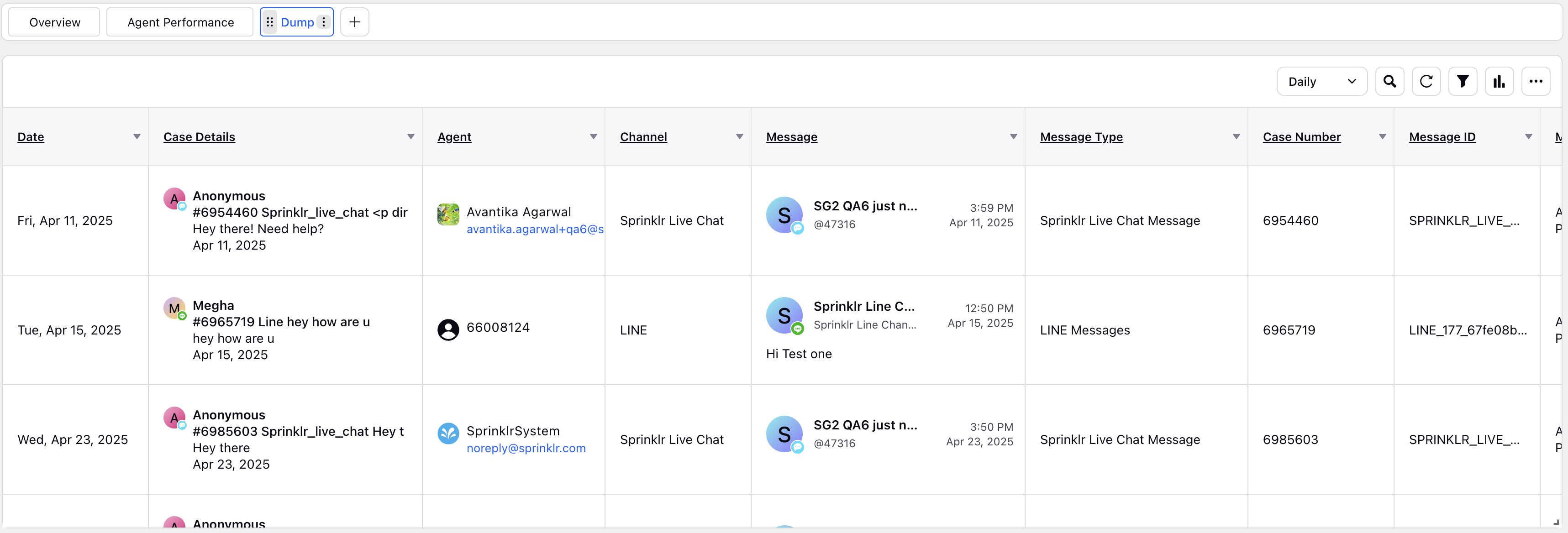This screenshot has height=533, width=1568.
Task: Click S avatar of 3:59 PM message
Action: pyautogui.click(x=784, y=215)
